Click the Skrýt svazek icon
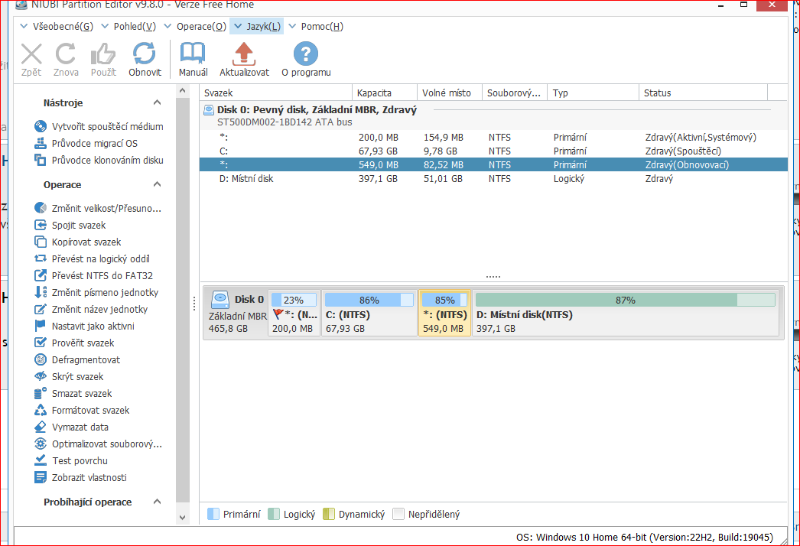The height and width of the screenshot is (546, 800). (x=40, y=376)
